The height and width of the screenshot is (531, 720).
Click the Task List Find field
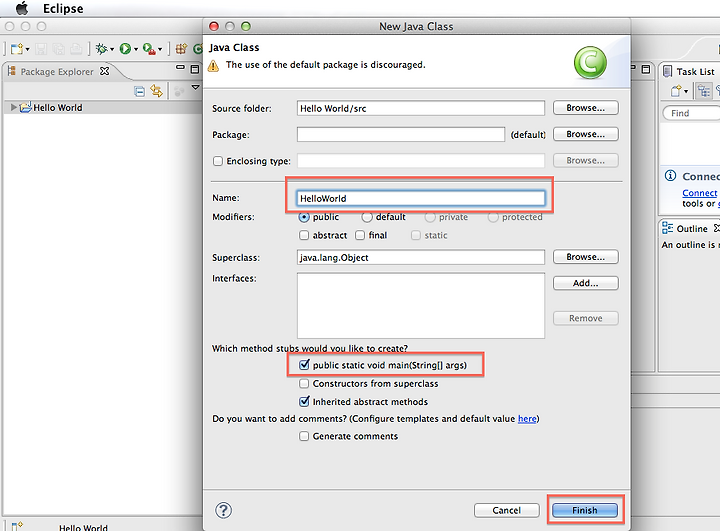click(x=691, y=113)
